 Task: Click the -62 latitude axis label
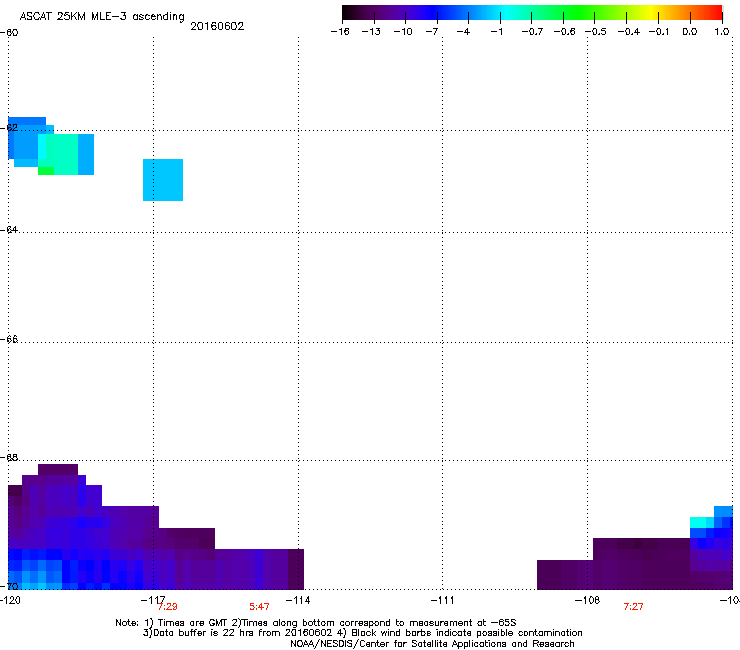9,127
